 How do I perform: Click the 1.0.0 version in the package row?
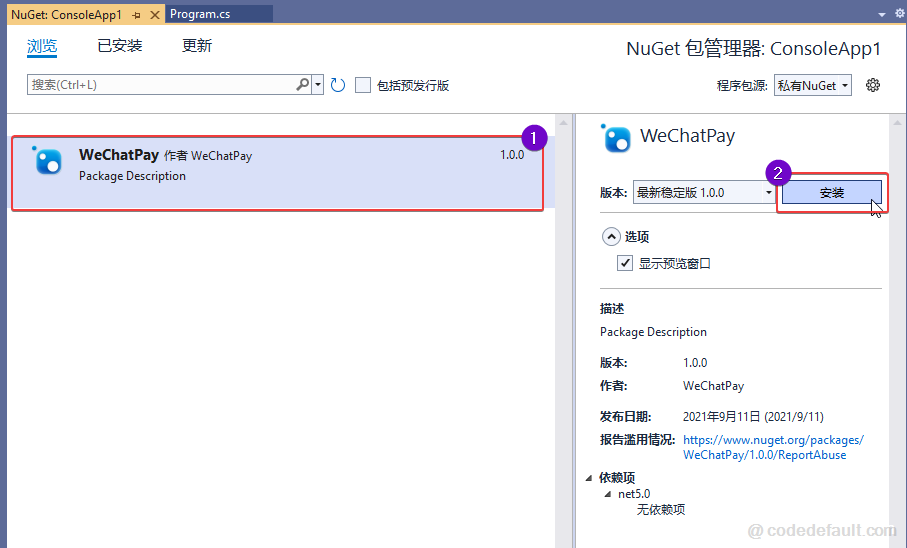pos(512,155)
